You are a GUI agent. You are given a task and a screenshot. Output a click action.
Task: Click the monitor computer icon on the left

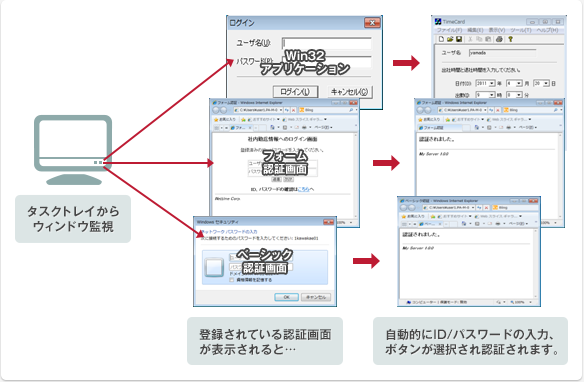coord(73,150)
